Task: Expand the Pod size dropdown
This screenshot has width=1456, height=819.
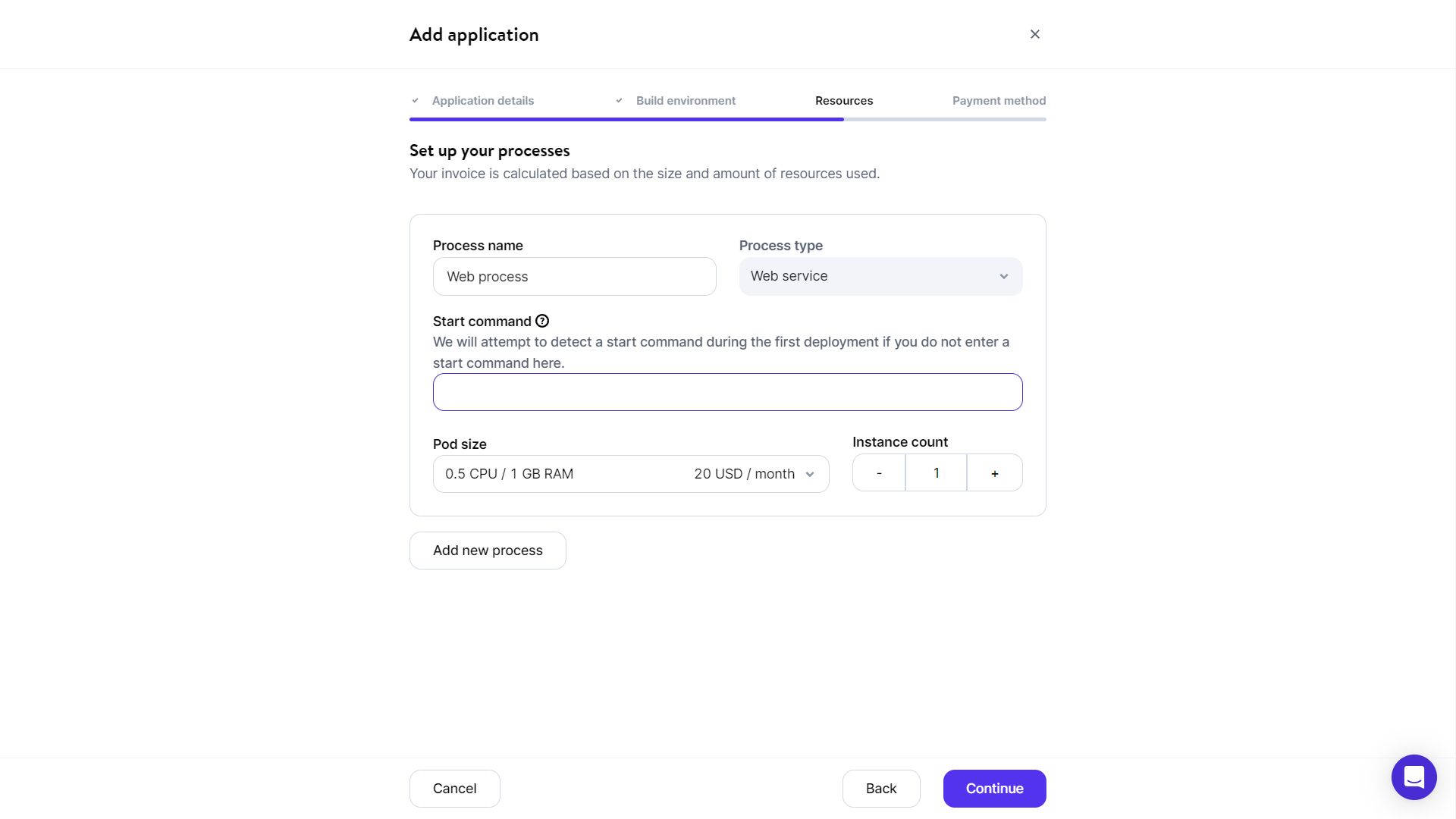Action: point(630,474)
